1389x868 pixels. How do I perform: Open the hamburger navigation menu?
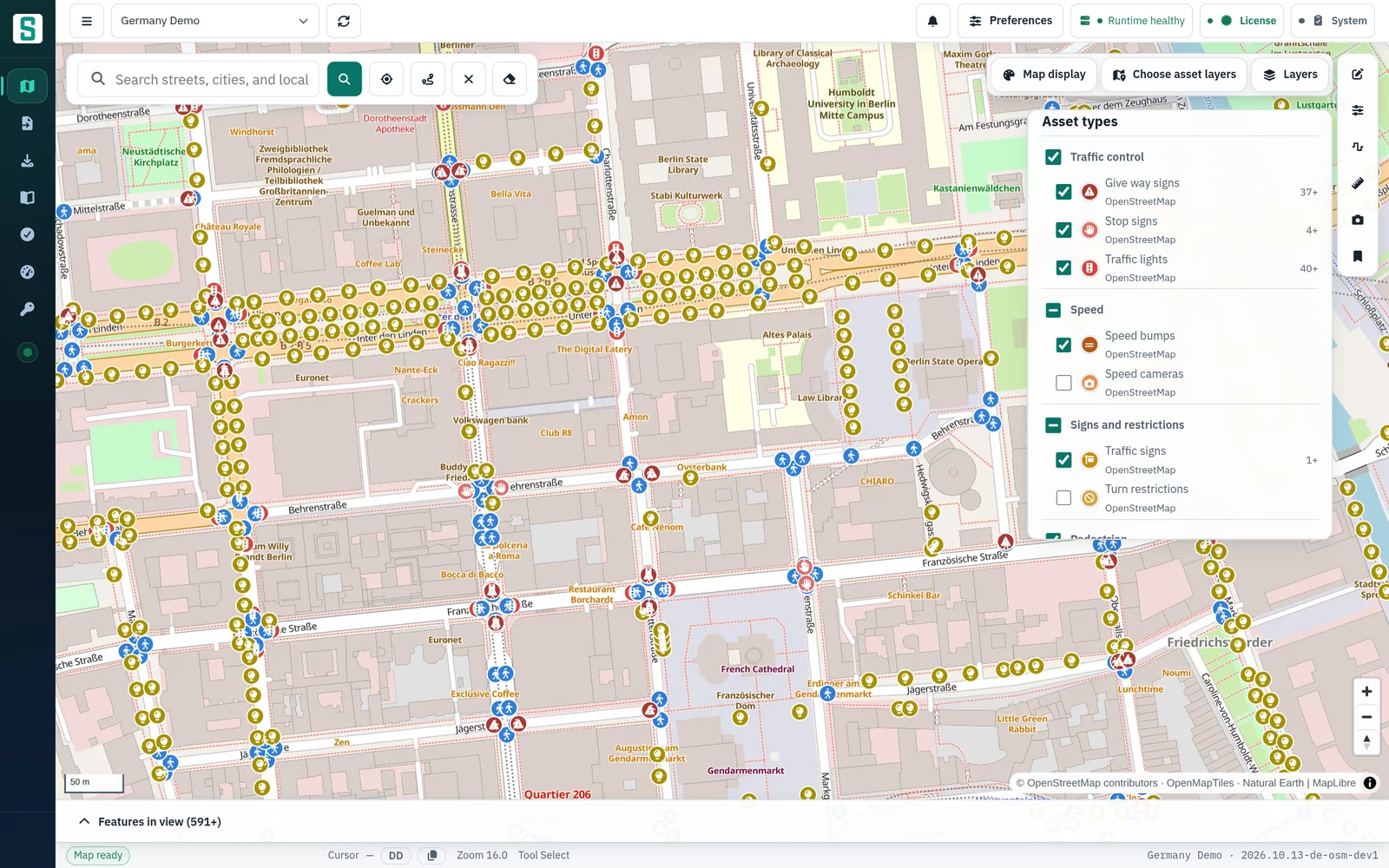87,21
